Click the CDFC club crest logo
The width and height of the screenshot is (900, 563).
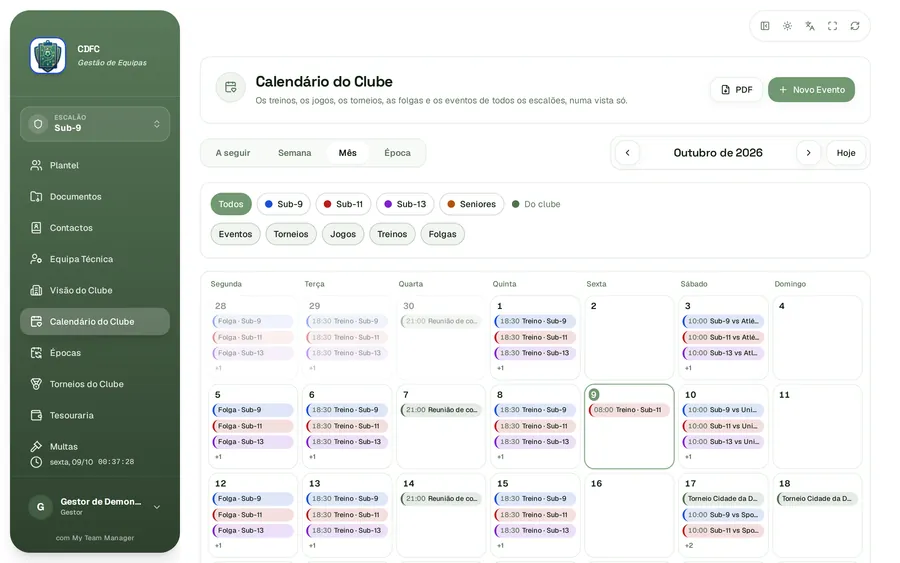pyautogui.click(x=48, y=56)
